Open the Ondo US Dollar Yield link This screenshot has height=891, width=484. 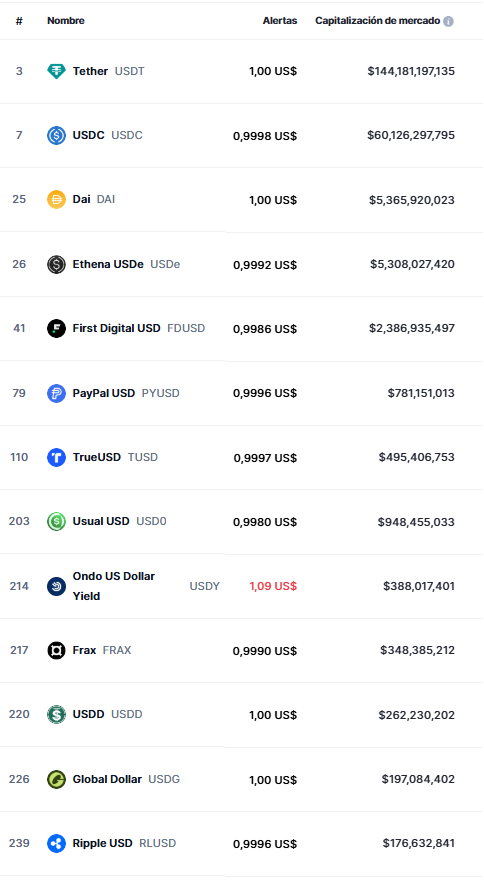tap(114, 586)
